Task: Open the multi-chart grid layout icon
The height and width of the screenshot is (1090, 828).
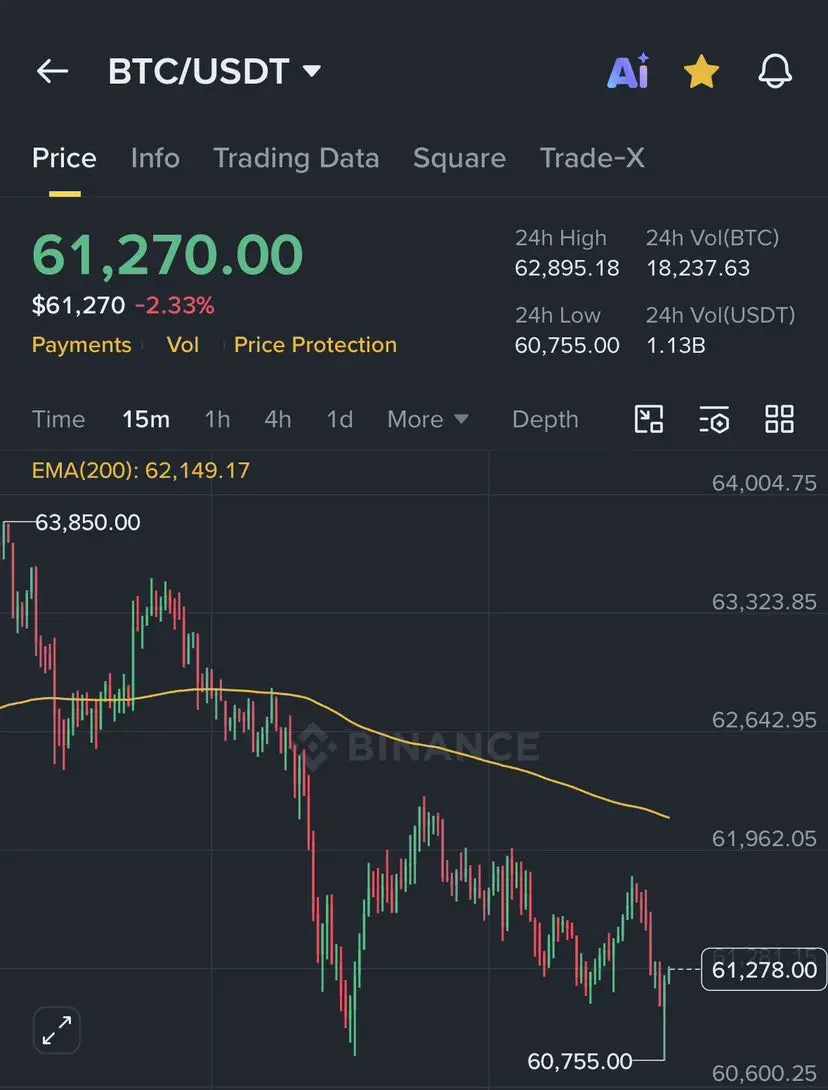Action: tap(779, 419)
